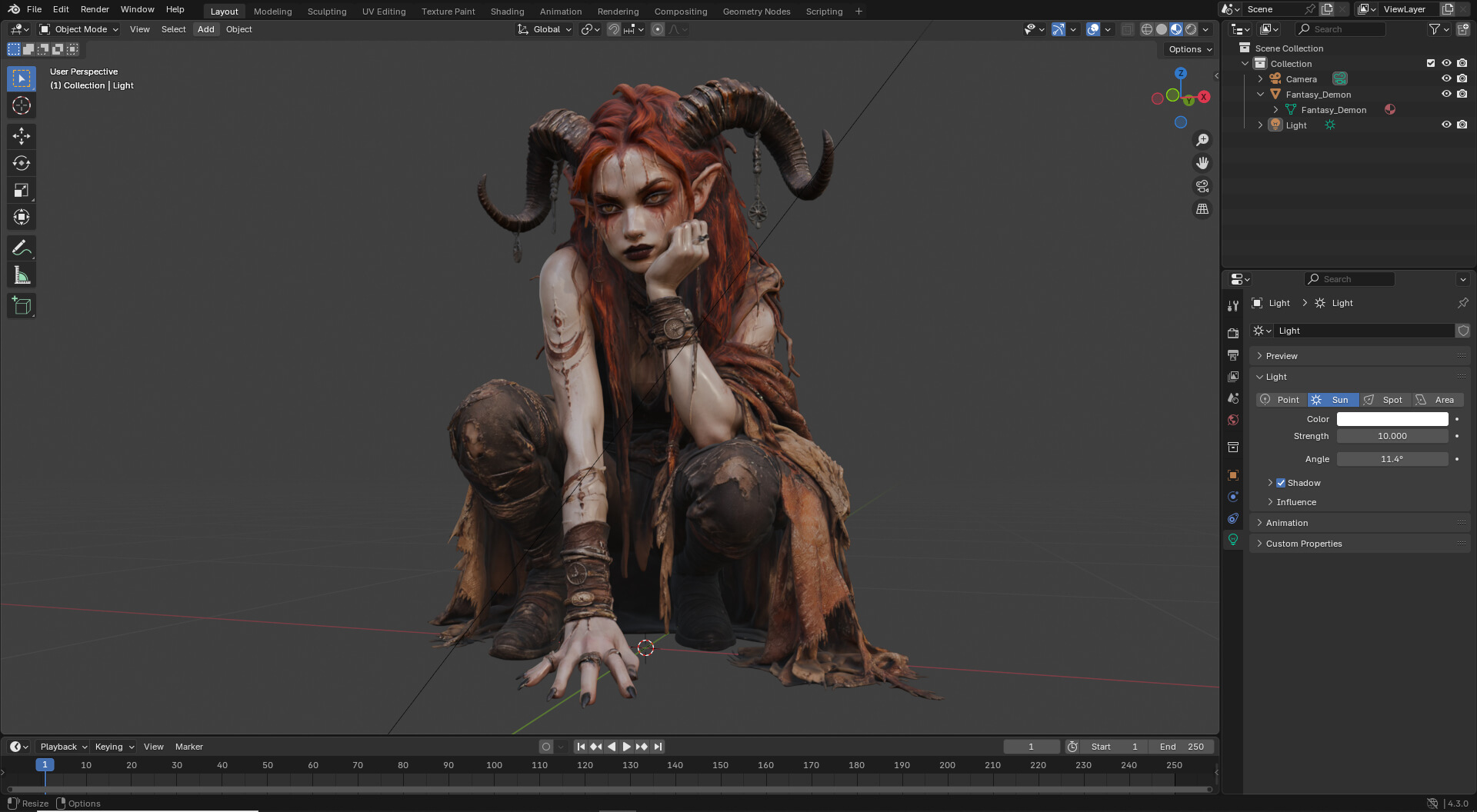Select the Rotate tool
Viewport: 1477px width, 812px height.
pos(22,163)
